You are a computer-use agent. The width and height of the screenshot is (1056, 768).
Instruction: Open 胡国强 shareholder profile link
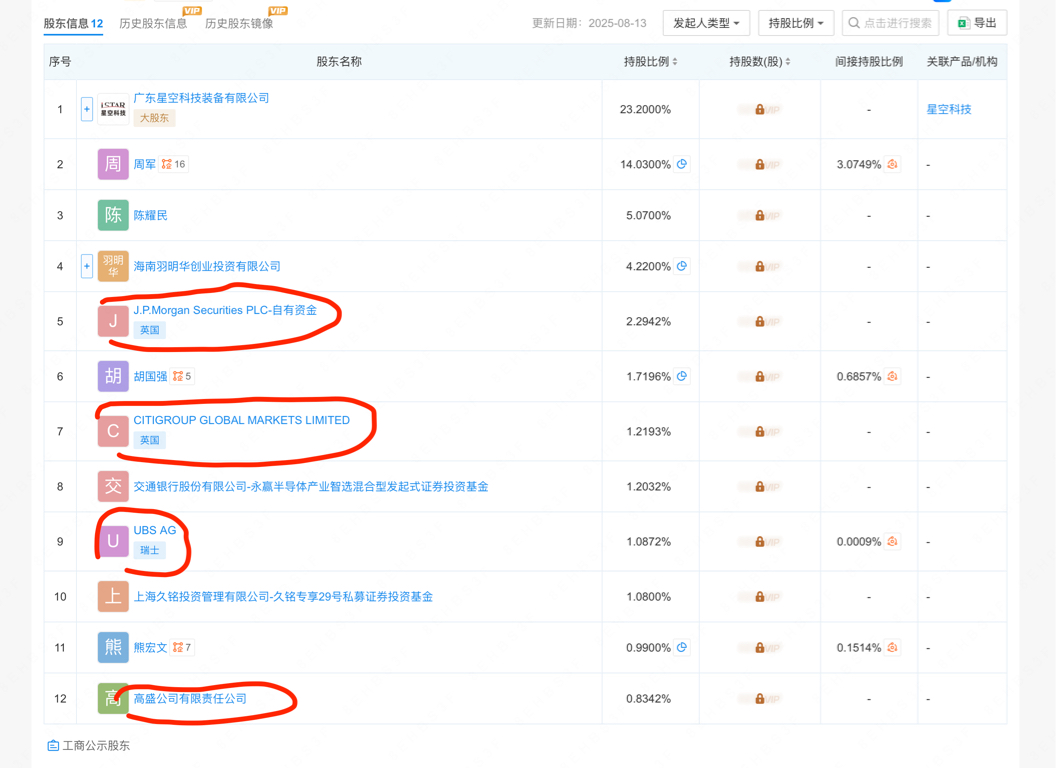click(x=150, y=376)
